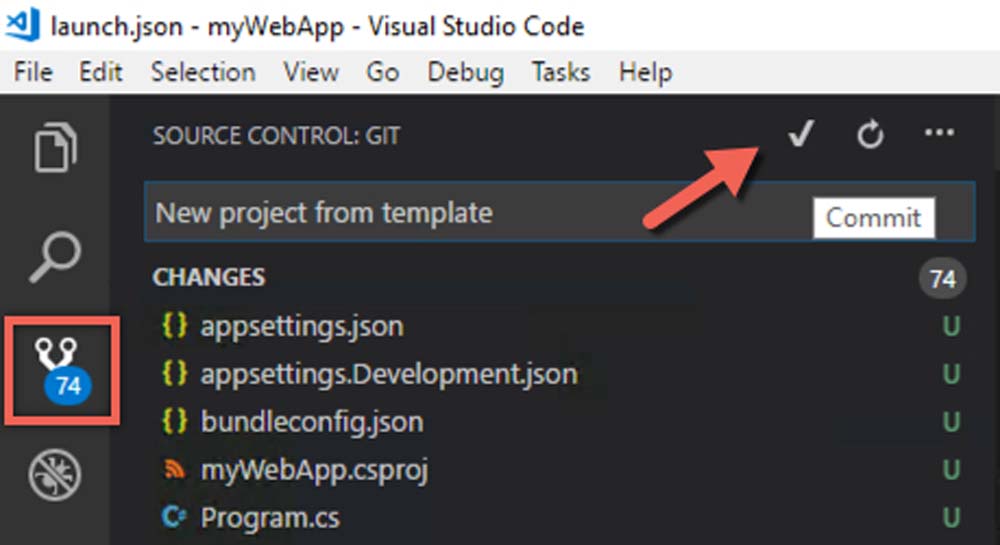Open the File menu
This screenshot has width=1000, height=545.
pyautogui.click(x=34, y=72)
